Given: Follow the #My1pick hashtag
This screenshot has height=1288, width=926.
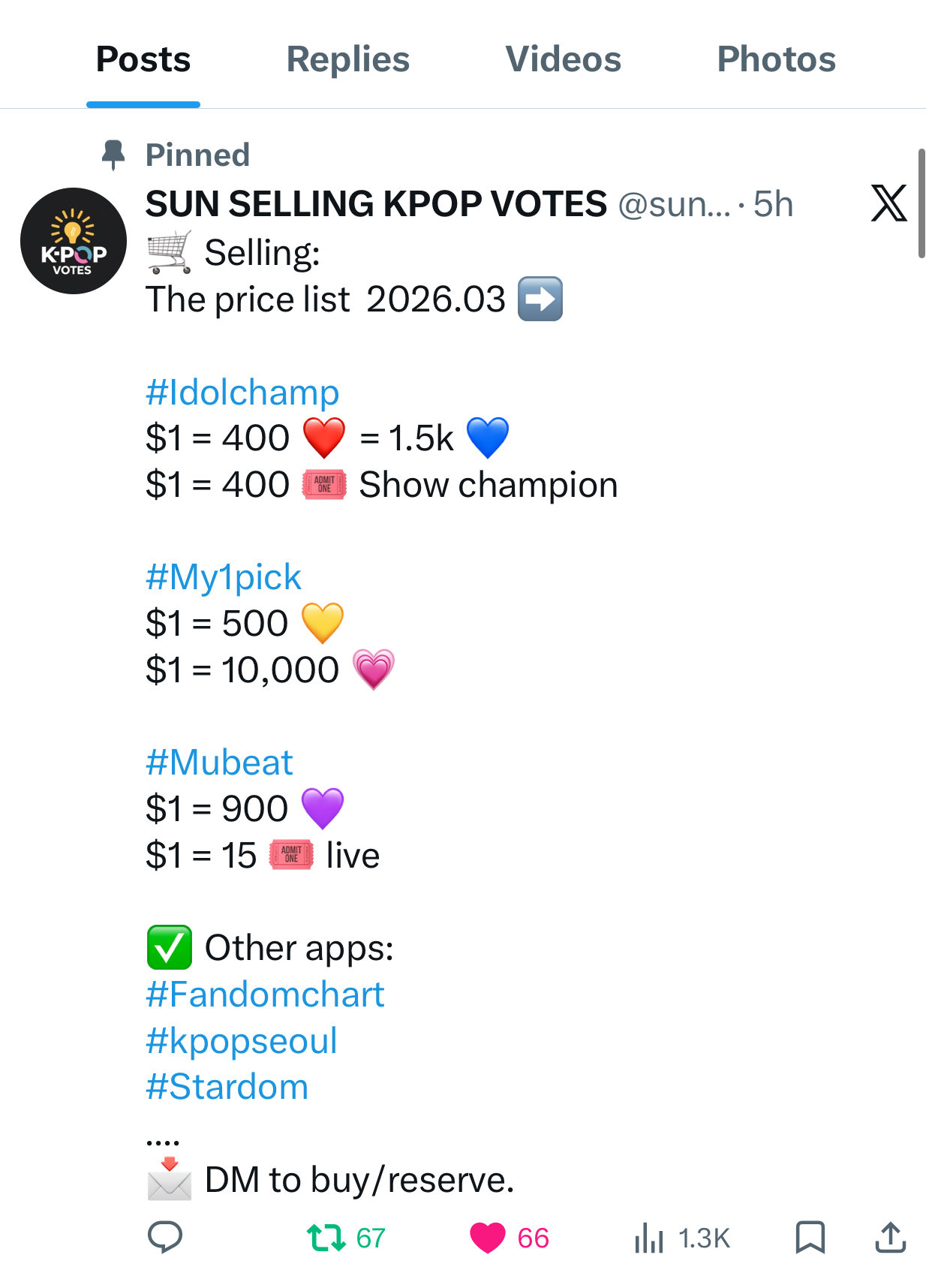Looking at the screenshot, I should pyautogui.click(x=224, y=576).
